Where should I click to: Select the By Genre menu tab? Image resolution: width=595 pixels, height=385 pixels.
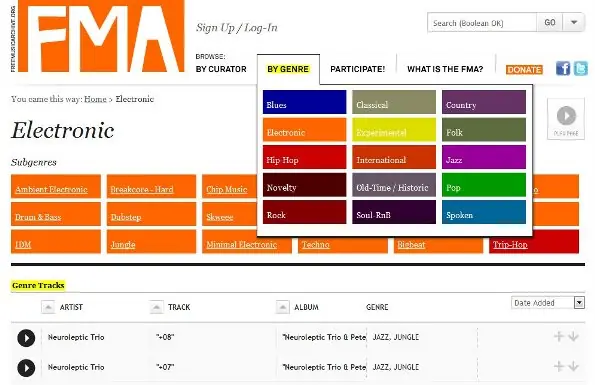coord(288,69)
